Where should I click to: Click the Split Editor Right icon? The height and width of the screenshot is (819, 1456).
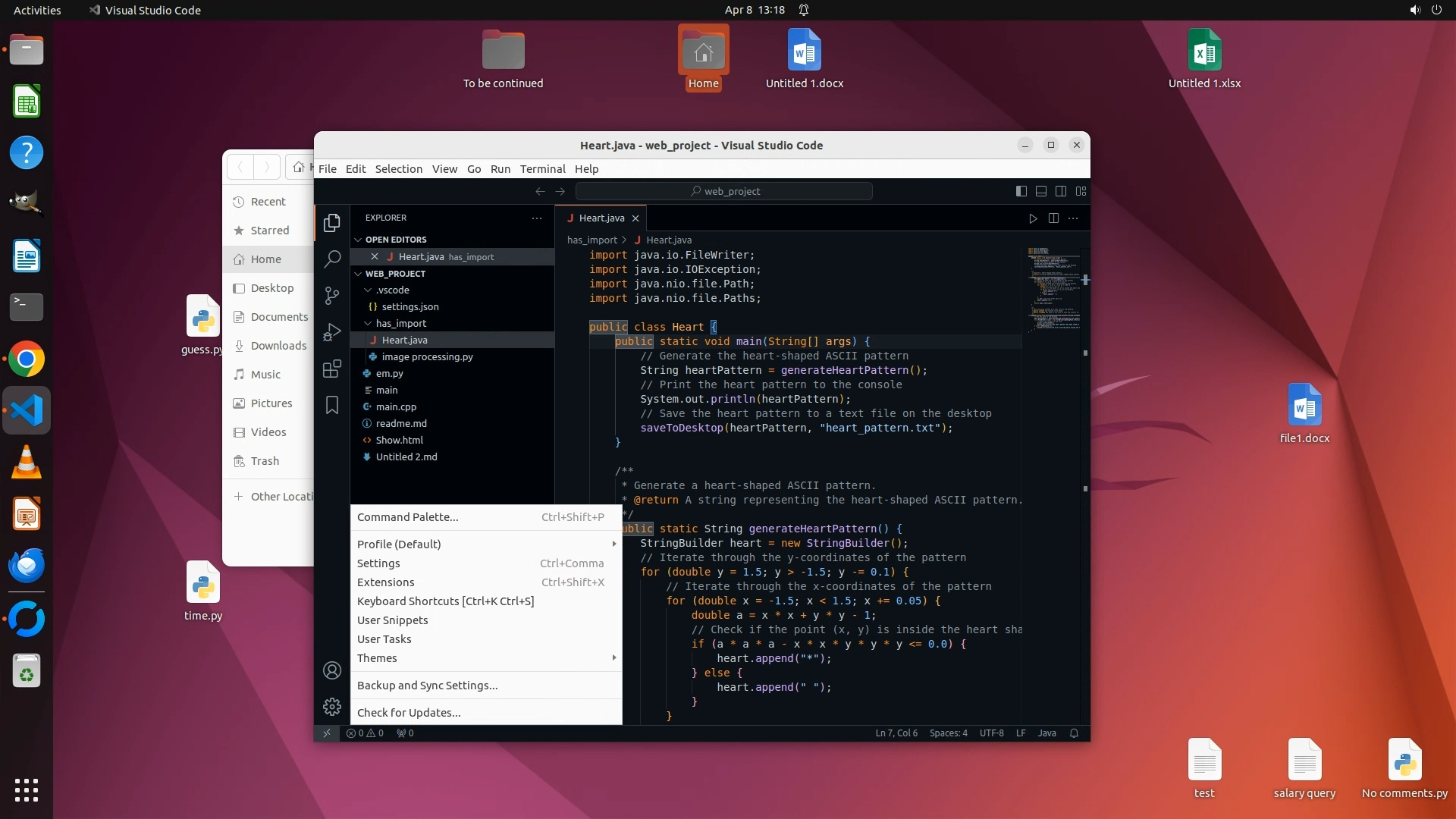click(x=1053, y=218)
